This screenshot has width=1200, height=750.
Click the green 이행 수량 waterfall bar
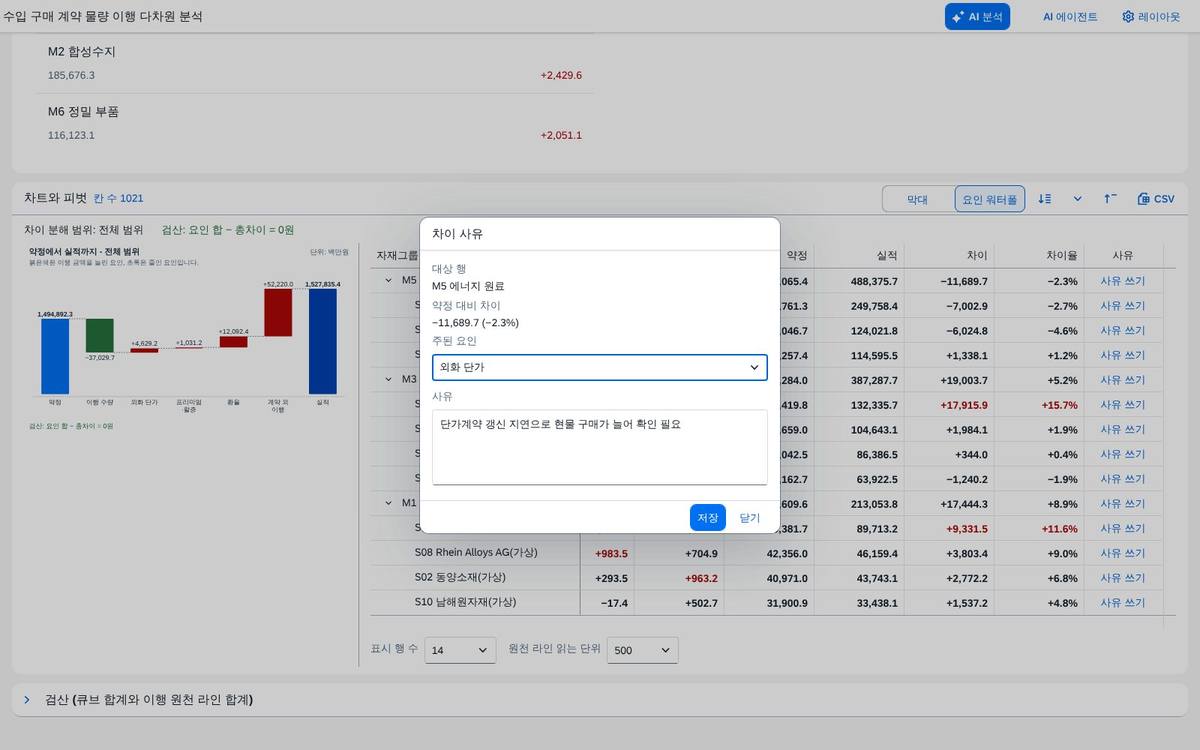(x=100, y=336)
